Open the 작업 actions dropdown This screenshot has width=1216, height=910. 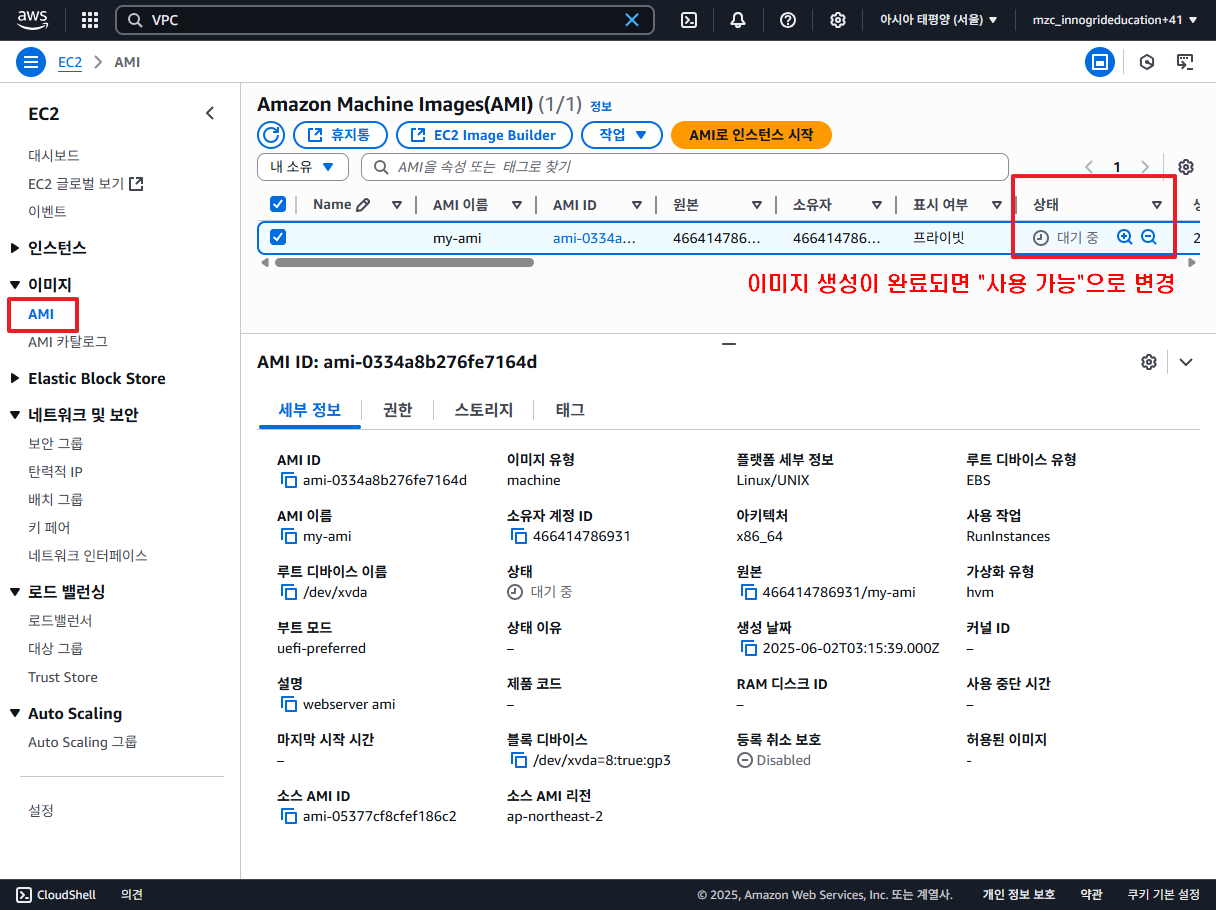[x=622, y=135]
